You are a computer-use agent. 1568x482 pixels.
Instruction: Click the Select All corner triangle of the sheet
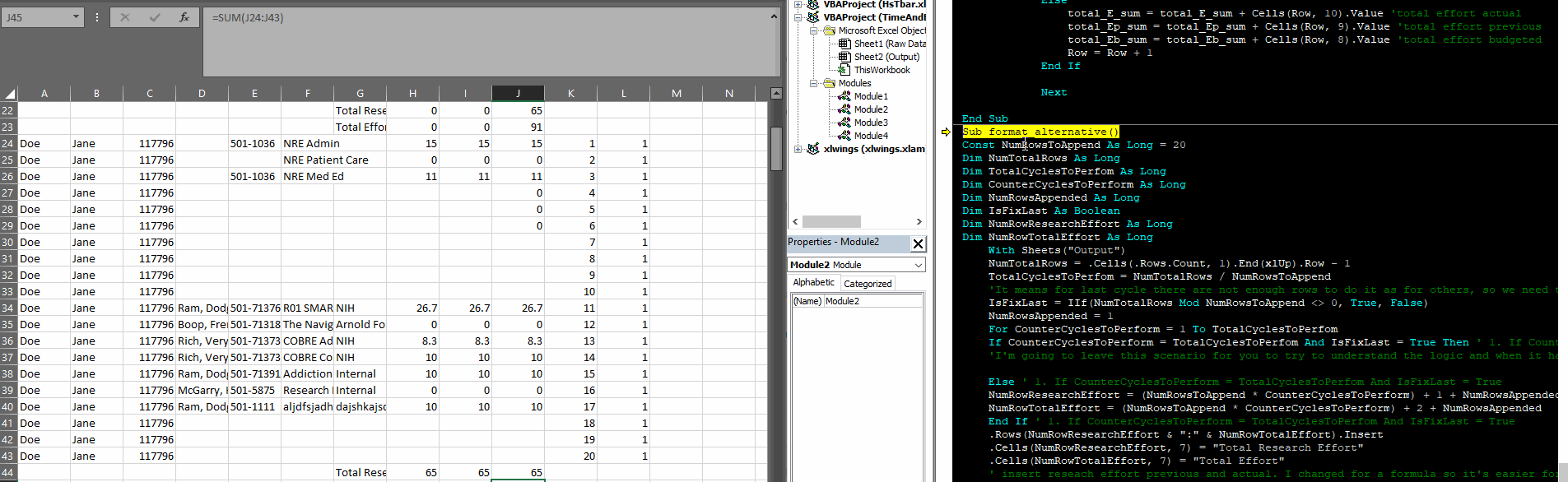(9, 94)
